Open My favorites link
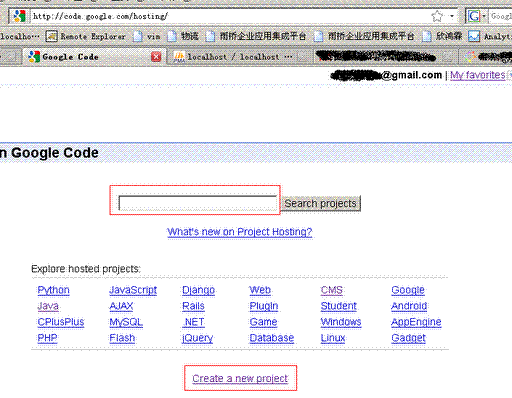This screenshot has height=398, width=512. [x=478, y=75]
